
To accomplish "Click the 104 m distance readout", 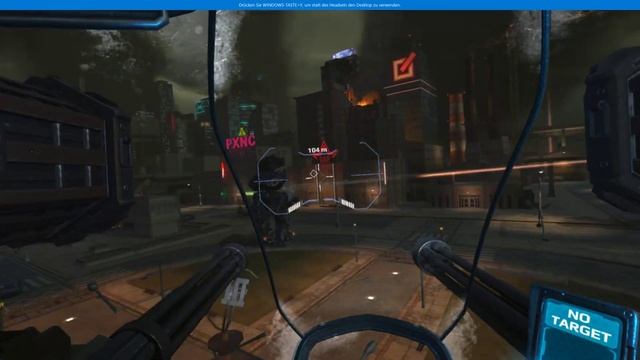I will 317,150.
